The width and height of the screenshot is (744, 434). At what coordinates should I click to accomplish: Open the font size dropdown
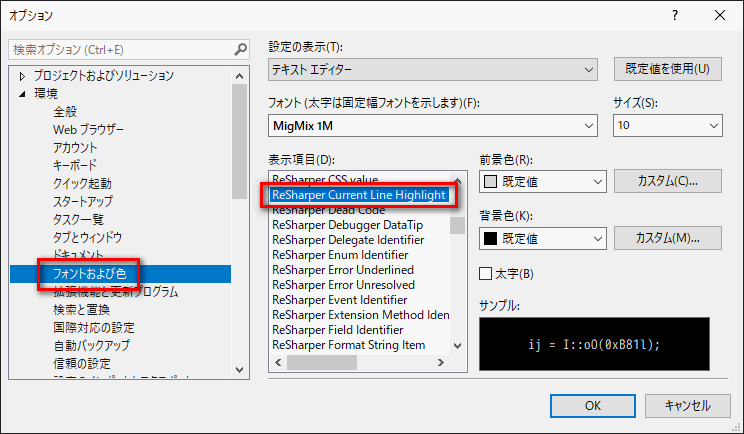point(668,125)
